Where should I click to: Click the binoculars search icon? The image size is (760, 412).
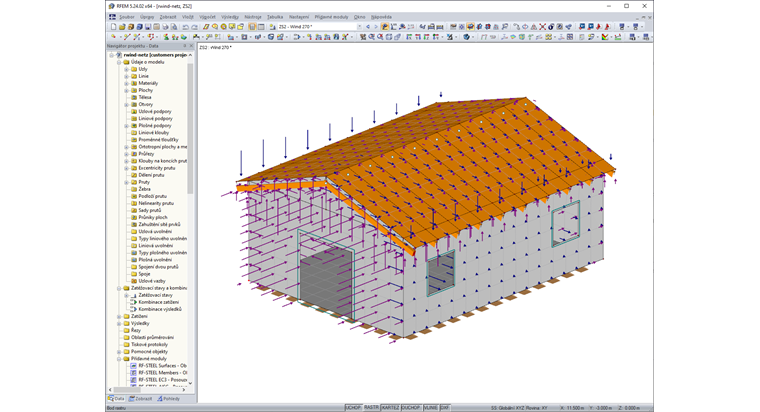[x=363, y=37]
